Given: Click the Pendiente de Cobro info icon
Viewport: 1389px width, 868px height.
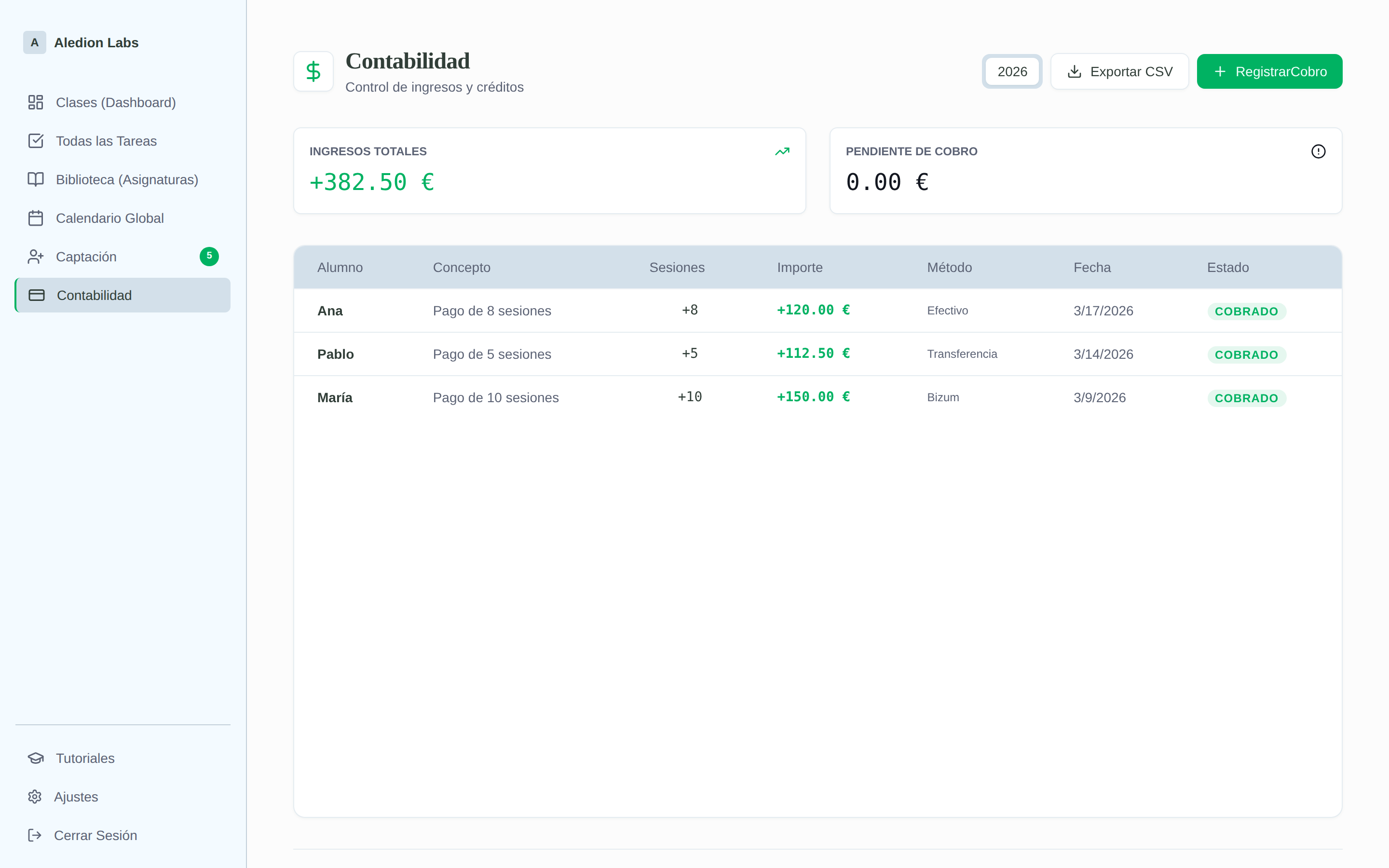Looking at the screenshot, I should pyautogui.click(x=1319, y=151).
